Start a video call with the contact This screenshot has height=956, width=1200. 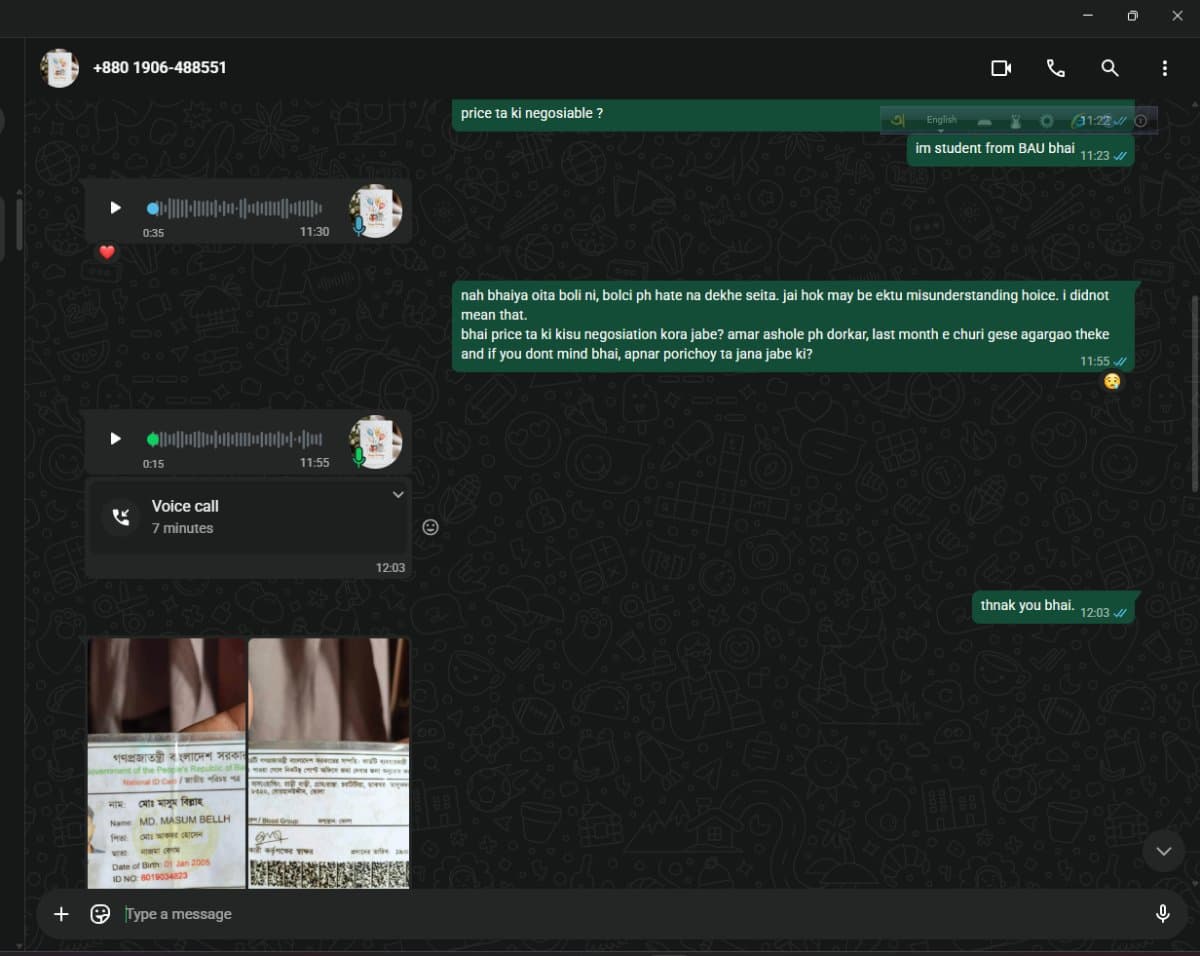(x=1001, y=68)
